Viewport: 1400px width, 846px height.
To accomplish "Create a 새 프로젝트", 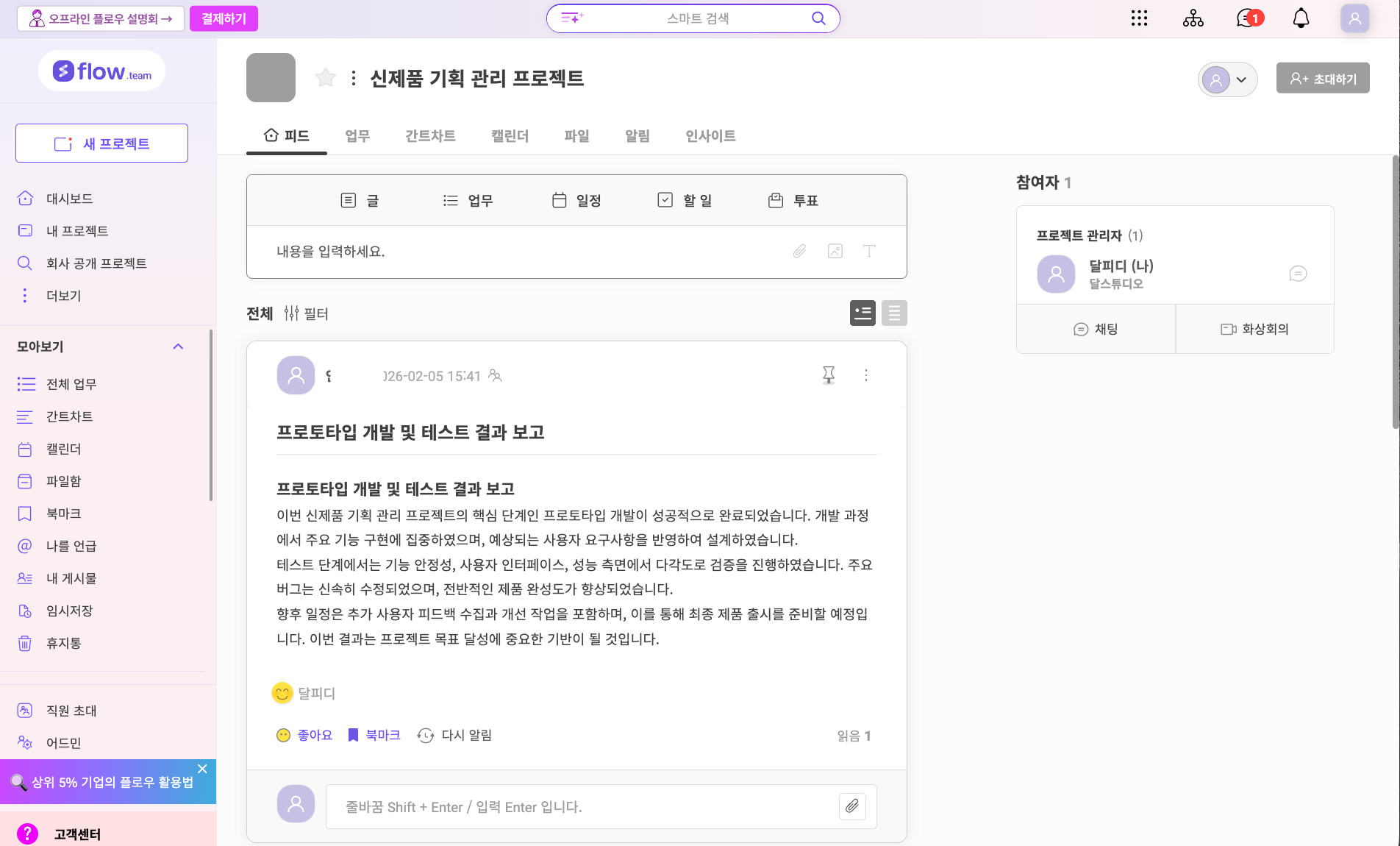I will tap(101, 143).
